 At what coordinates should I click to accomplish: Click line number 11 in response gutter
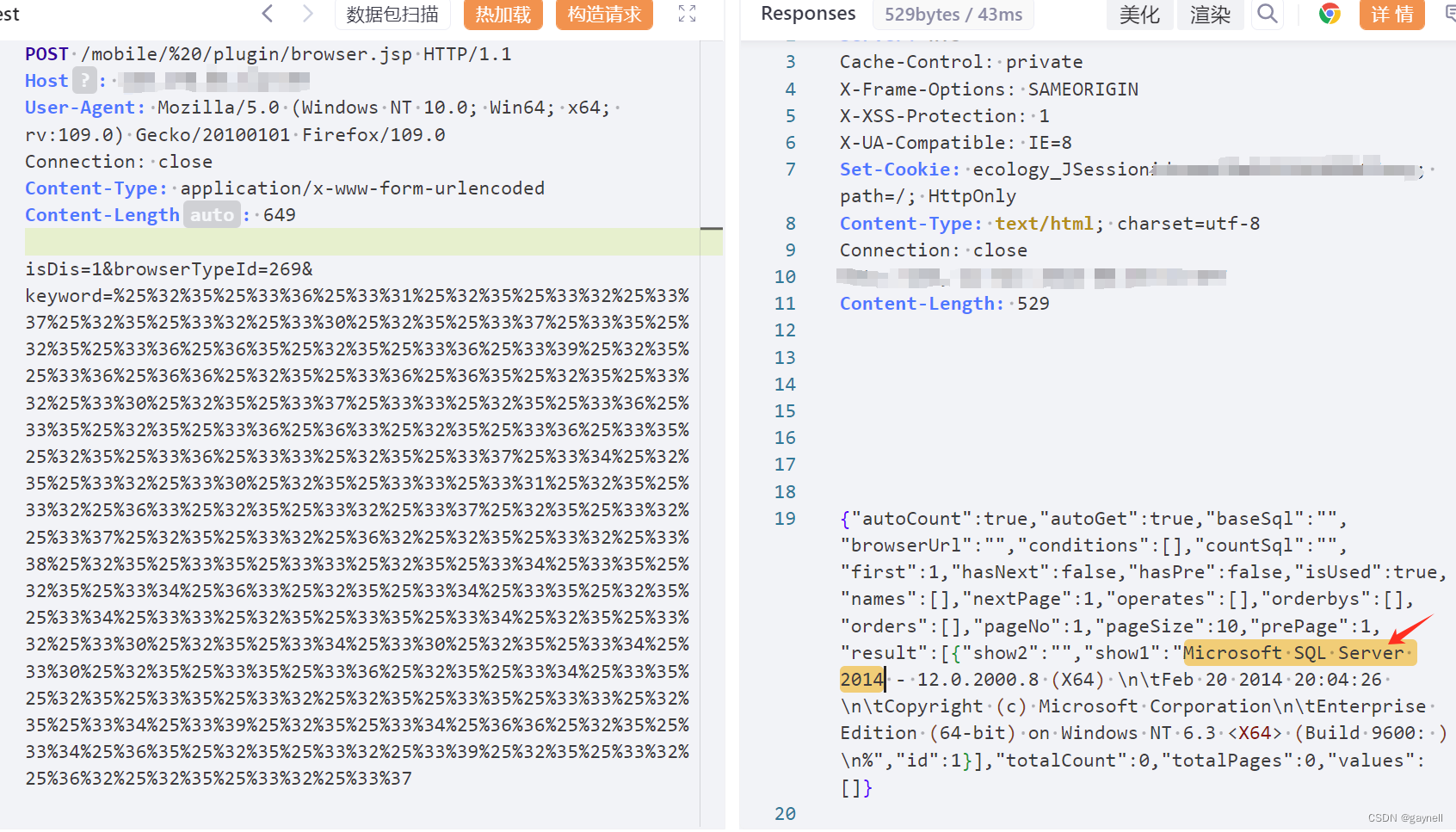pyautogui.click(x=785, y=304)
